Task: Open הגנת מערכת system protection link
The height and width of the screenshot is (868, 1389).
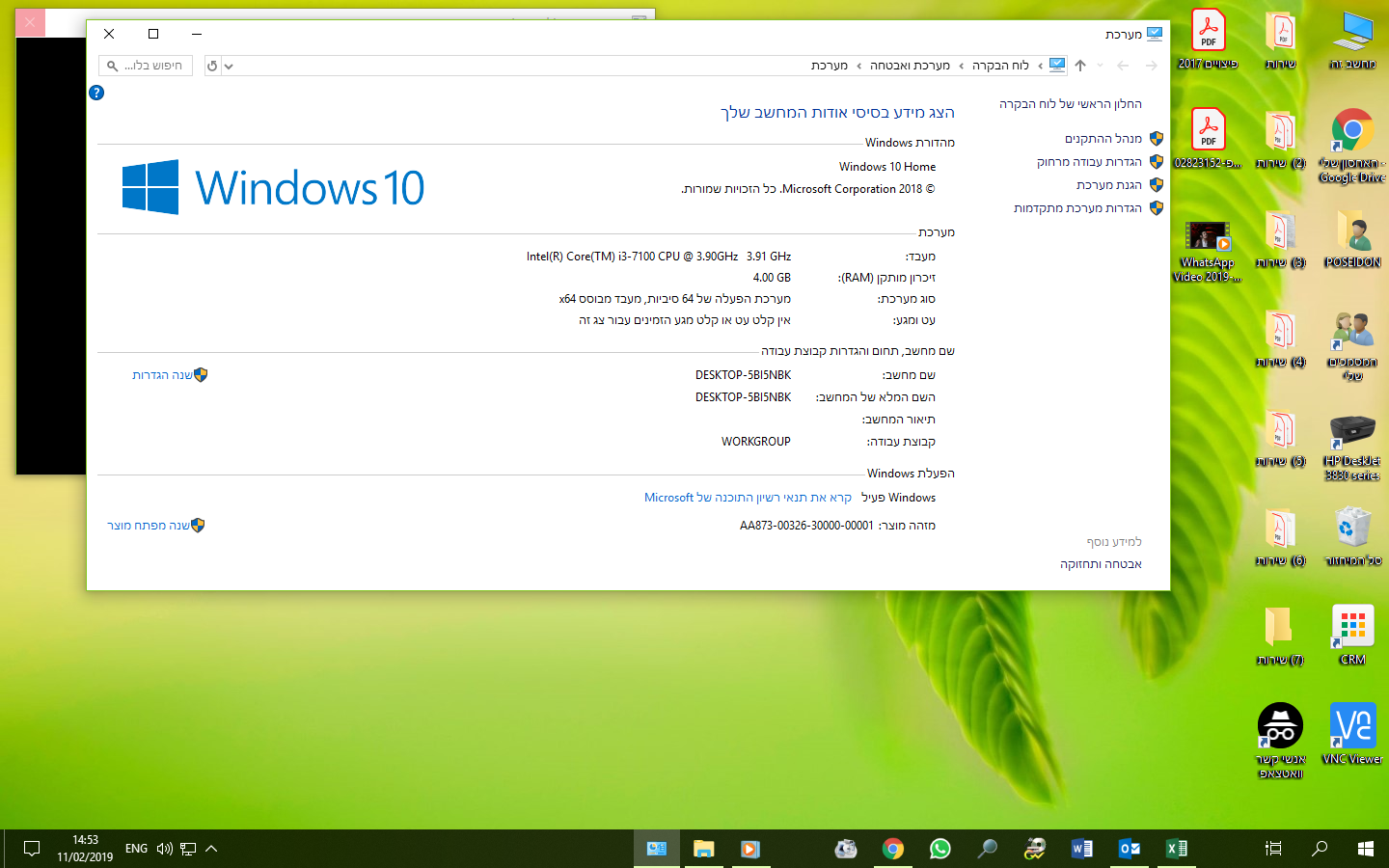Action: coord(1109,185)
